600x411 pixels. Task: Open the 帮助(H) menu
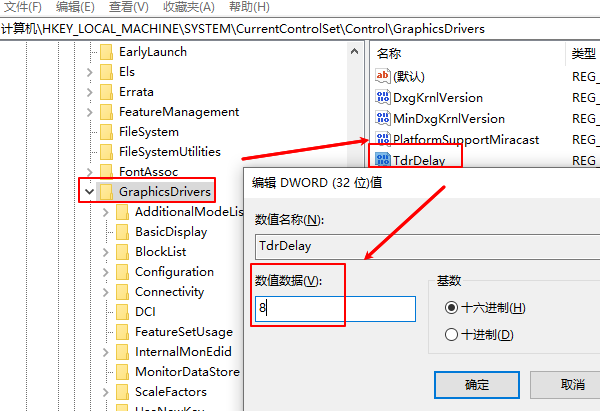(x=249, y=7)
